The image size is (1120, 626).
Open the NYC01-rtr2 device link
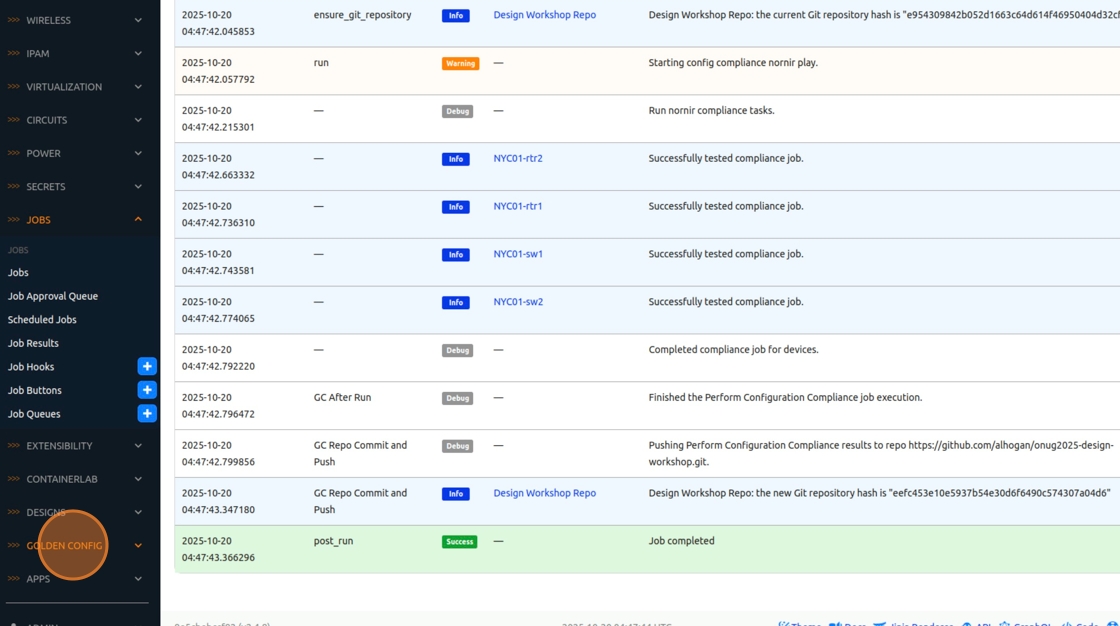point(518,158)
